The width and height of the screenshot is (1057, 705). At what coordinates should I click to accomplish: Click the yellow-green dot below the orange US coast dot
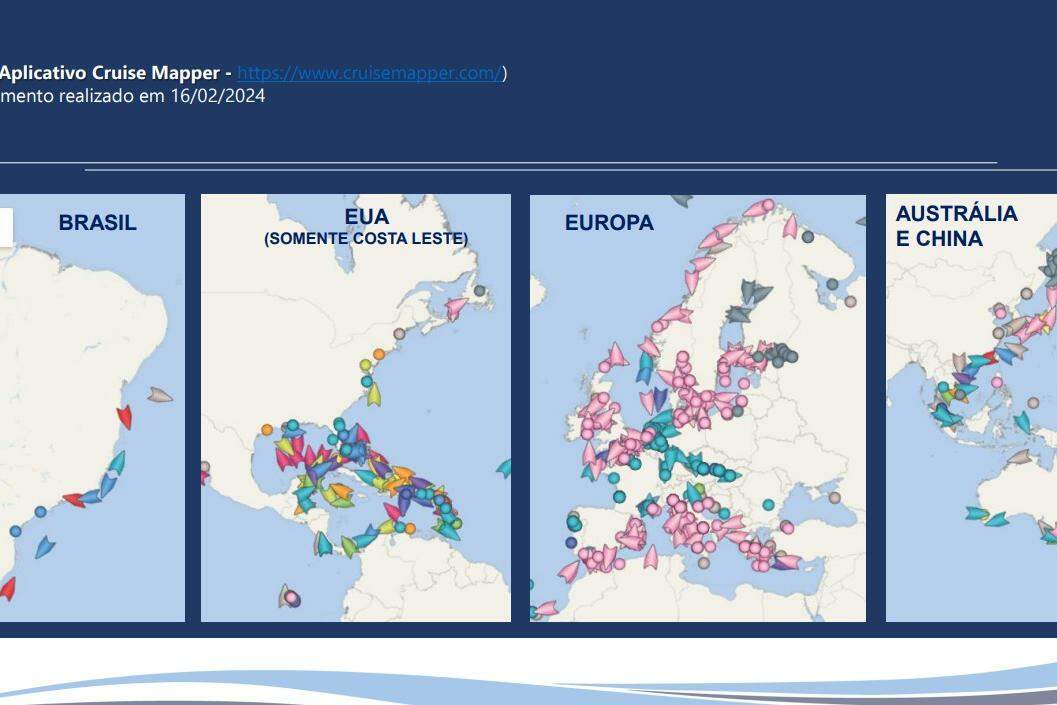pyautogui.click(x=365, y=365)
